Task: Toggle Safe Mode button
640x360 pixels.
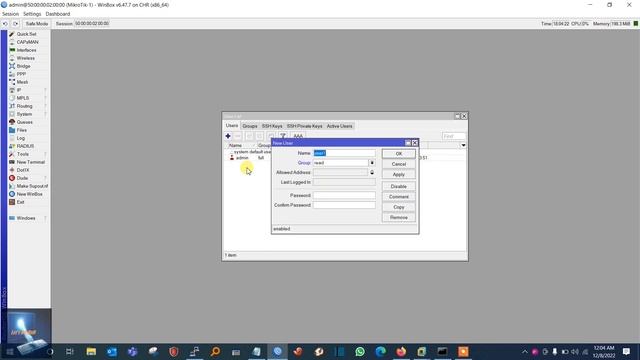Action: coord(37,24)
